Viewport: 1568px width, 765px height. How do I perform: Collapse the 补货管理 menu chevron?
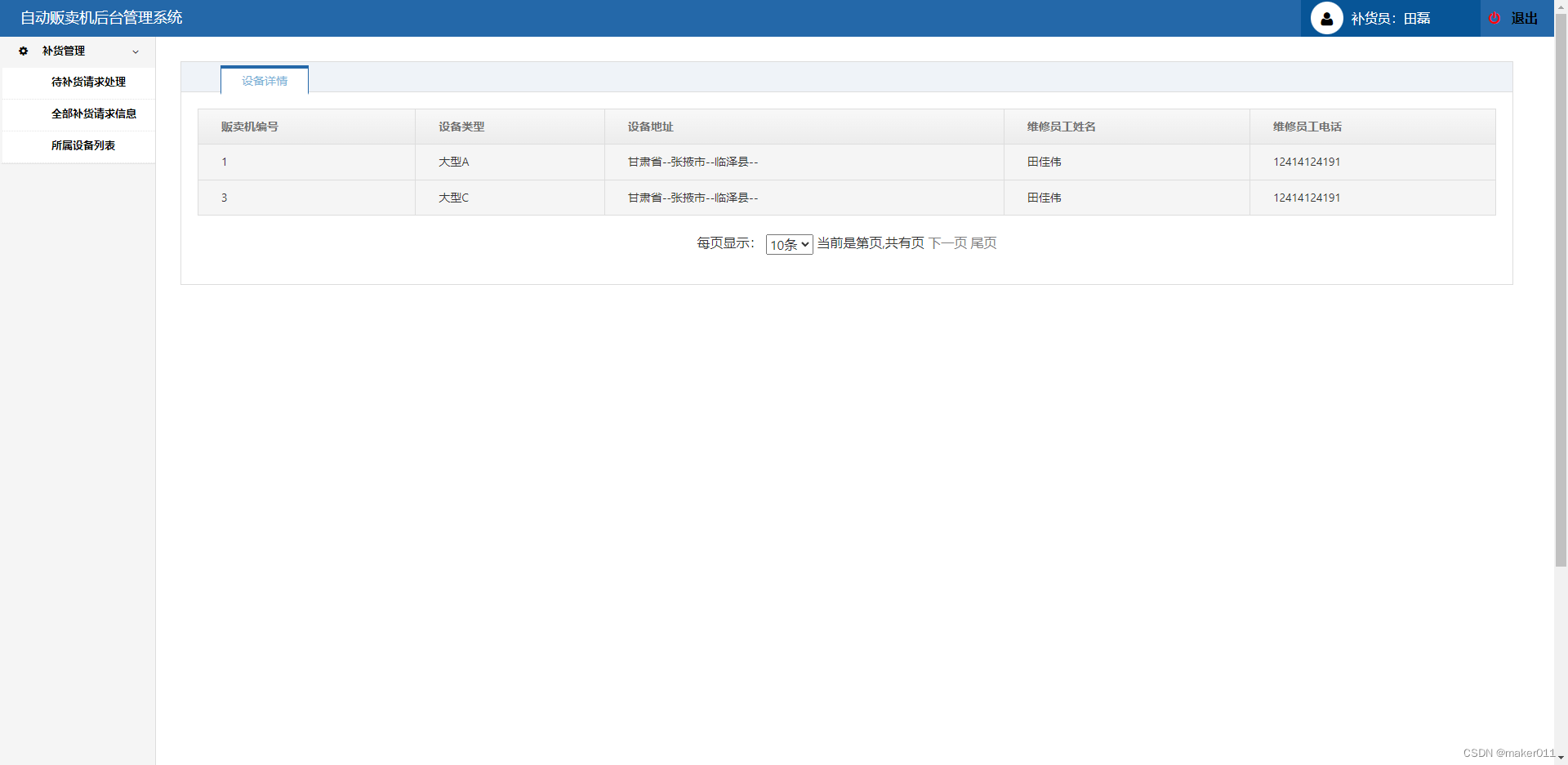click(136, 51)
